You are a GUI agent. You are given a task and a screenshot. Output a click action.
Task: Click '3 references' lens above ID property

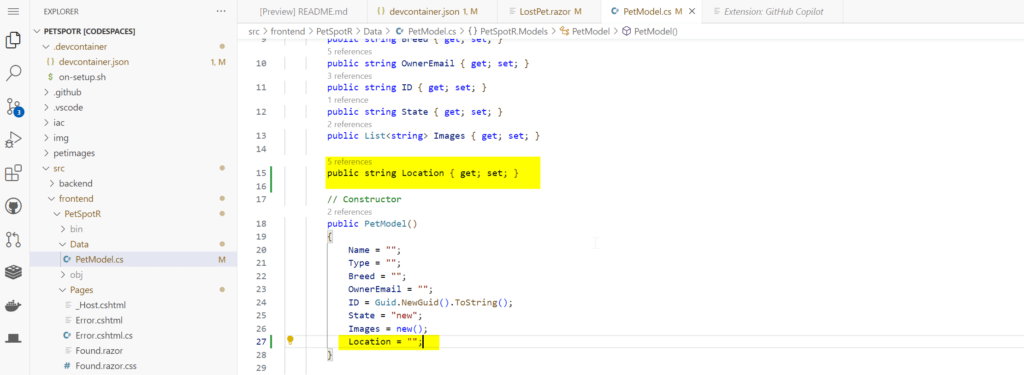[349, 76]
